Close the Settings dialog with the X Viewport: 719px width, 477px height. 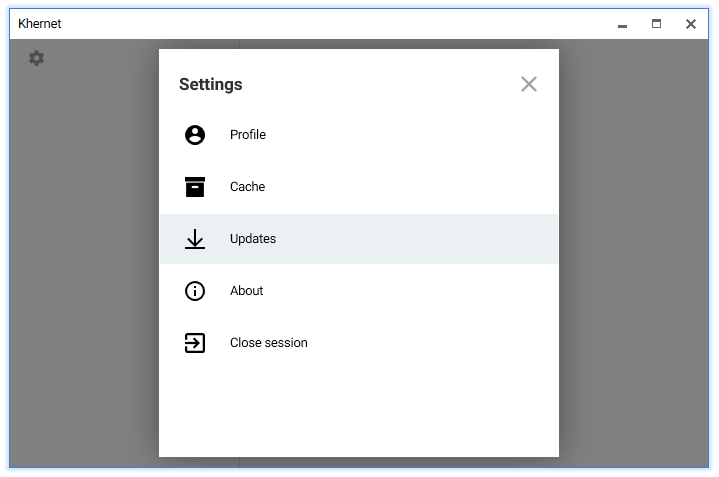[x=529, y=84]
